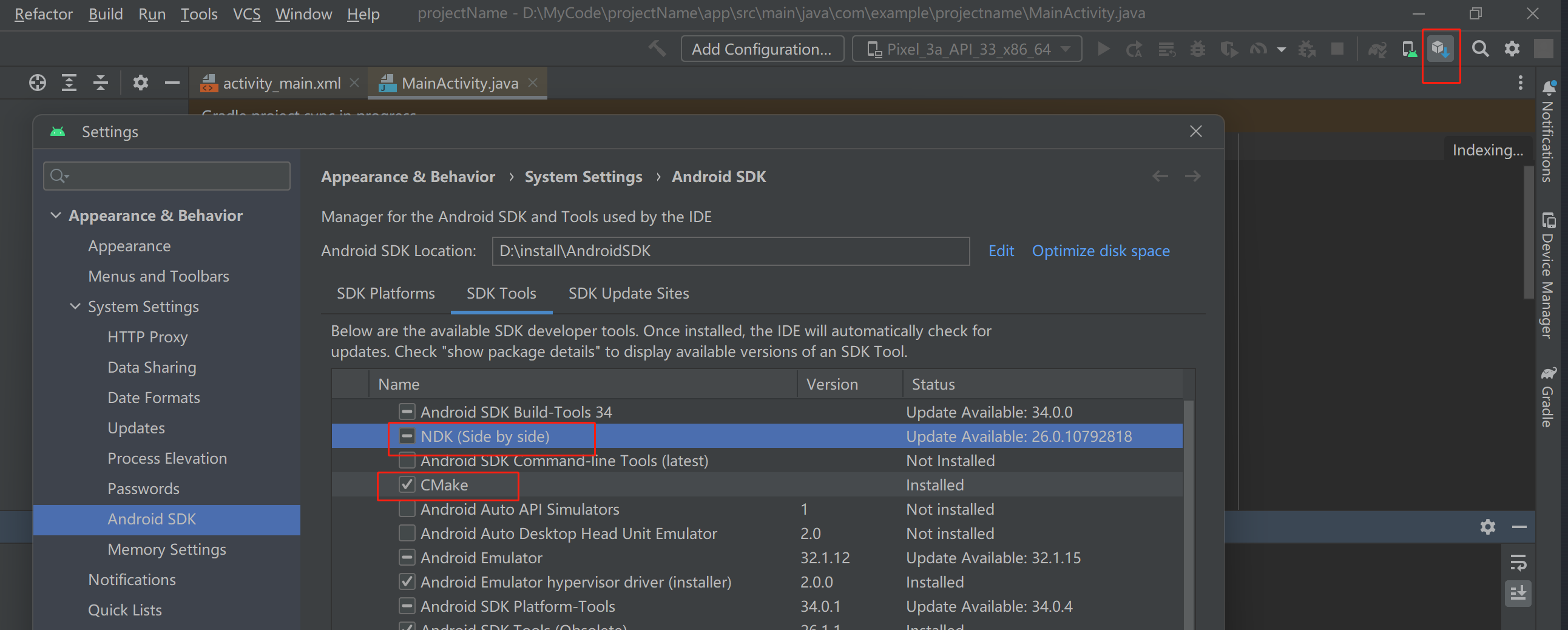1568x630 pixels.
Task: Open the Refactor menu
Action: (x=43, y=13)
